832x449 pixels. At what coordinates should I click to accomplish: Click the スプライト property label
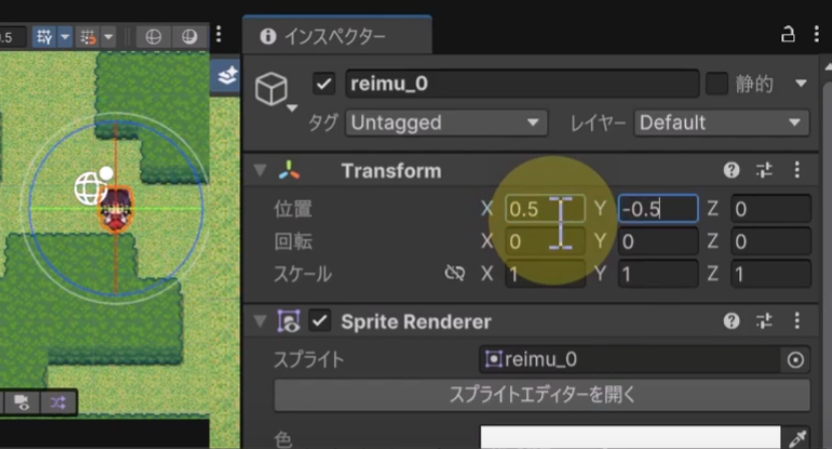(x=309, y=360)
